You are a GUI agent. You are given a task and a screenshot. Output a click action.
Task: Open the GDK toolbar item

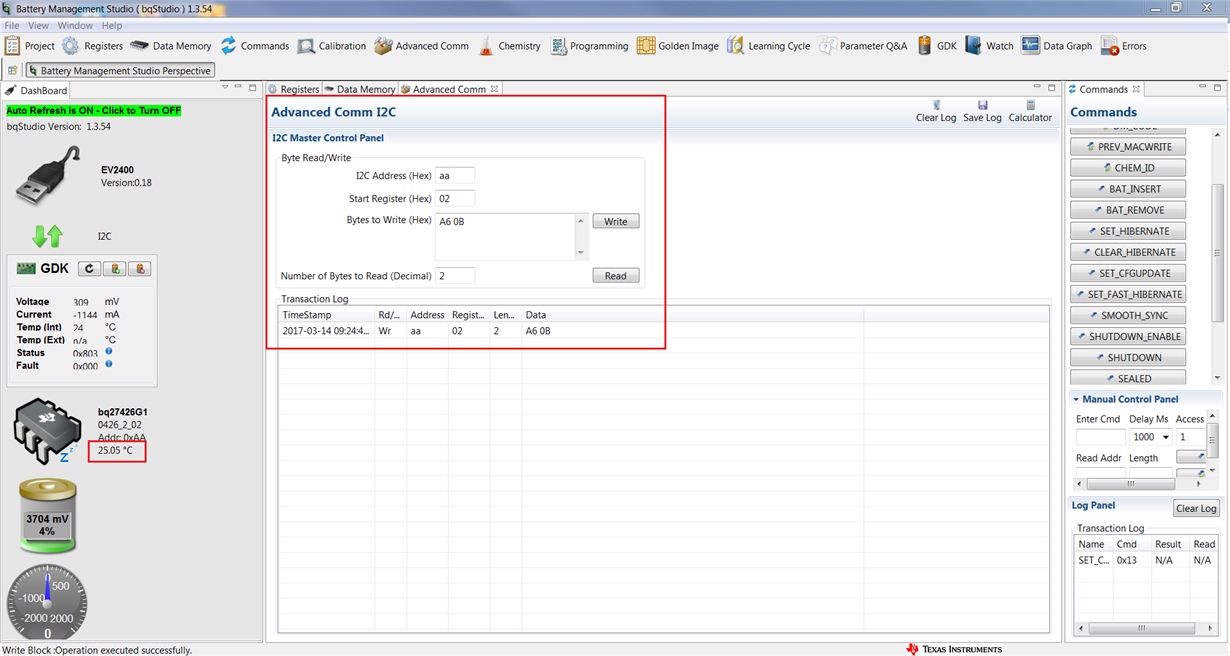[x=936, y=46]
